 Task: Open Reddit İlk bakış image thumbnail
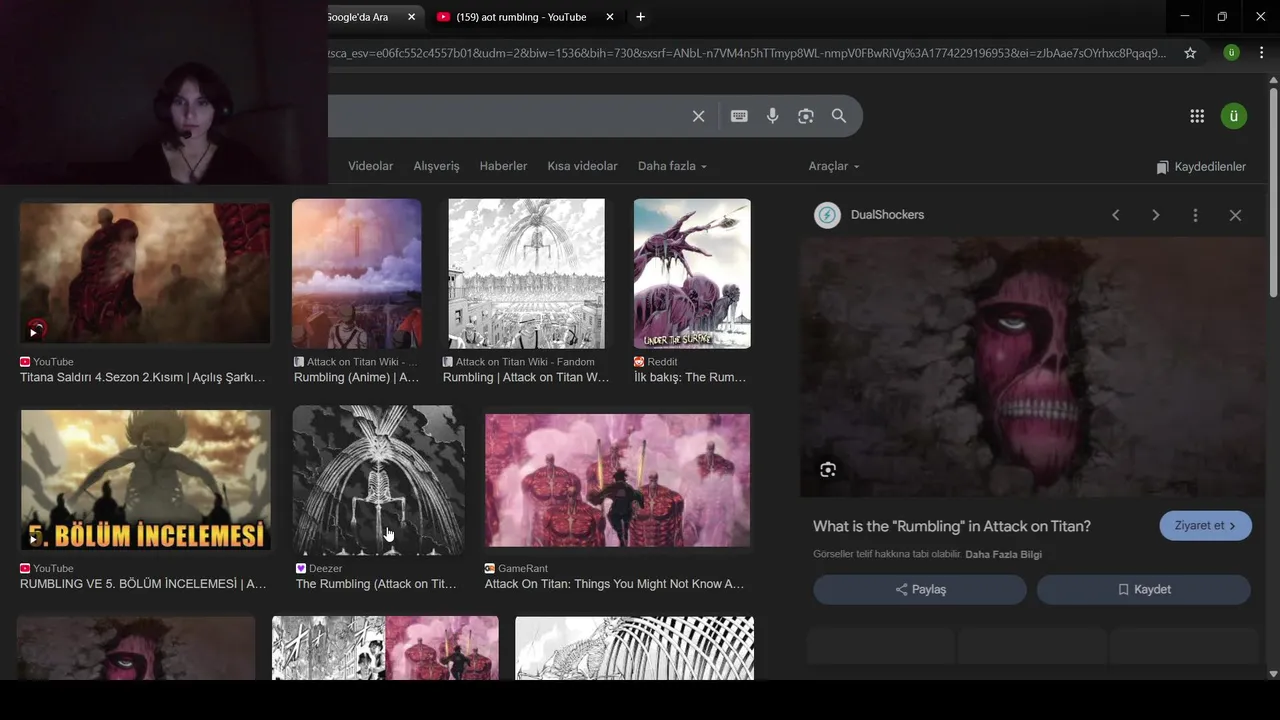pos(692,274)
